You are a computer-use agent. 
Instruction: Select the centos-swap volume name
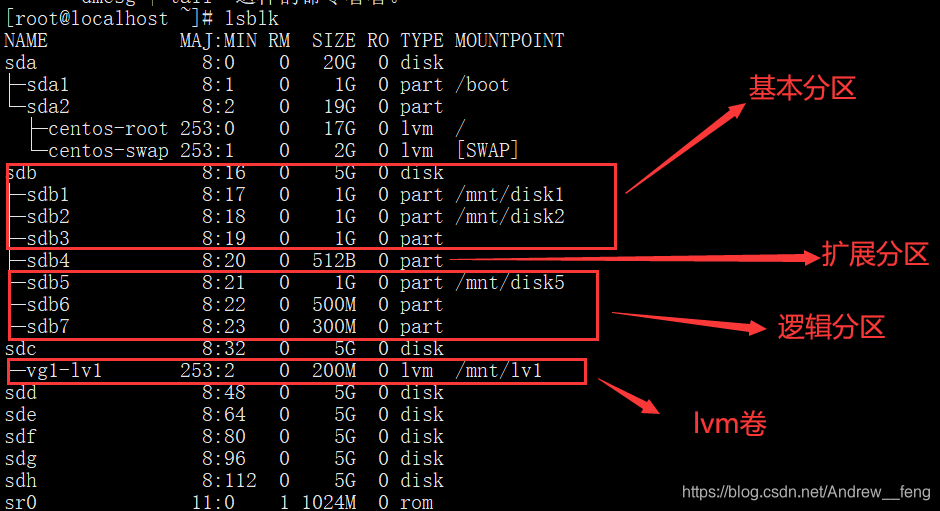click(x=109, y=151)
